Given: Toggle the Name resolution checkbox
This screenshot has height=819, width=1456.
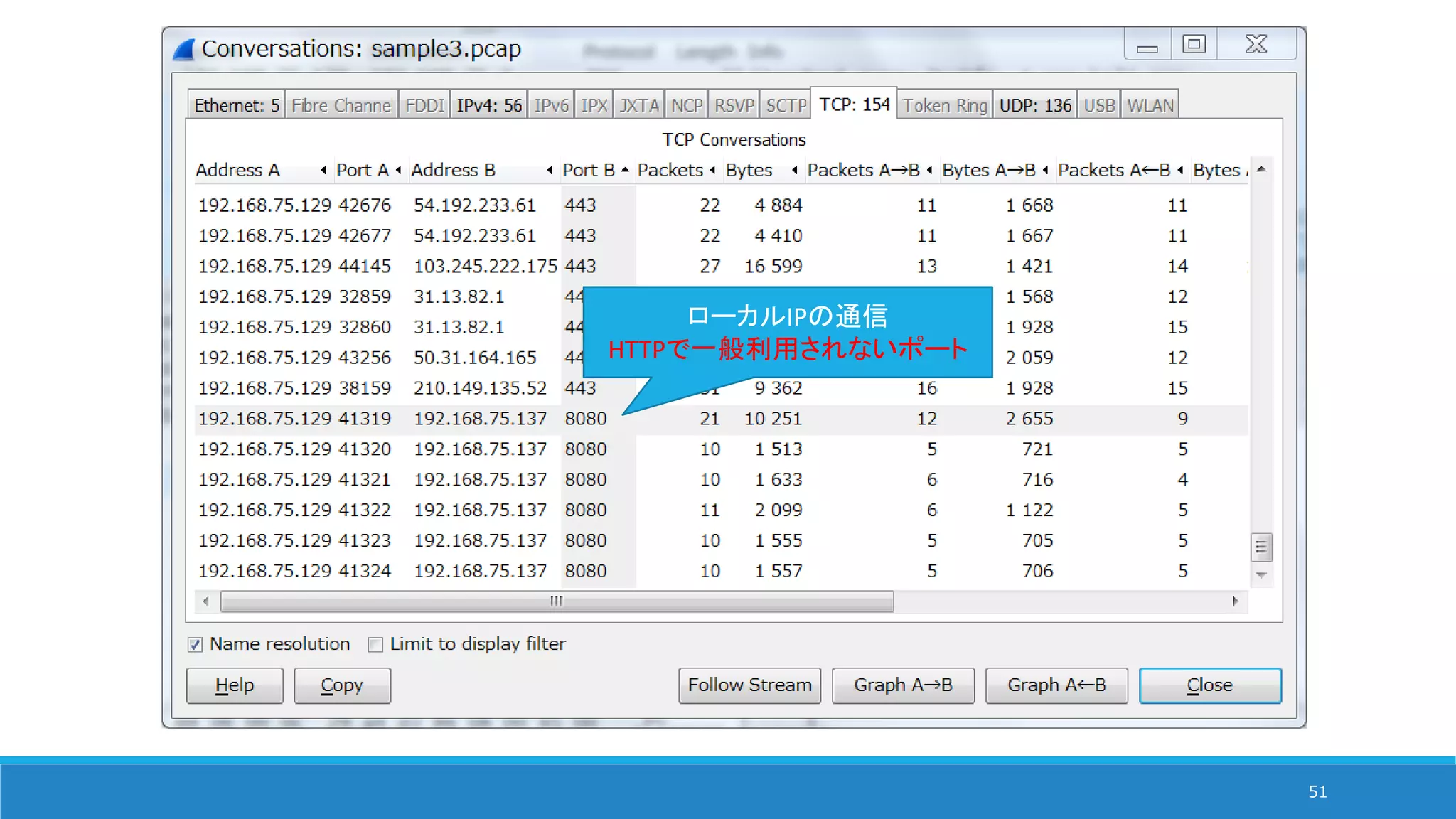Looking at the screenshot, I should click(x=196, y=644).
